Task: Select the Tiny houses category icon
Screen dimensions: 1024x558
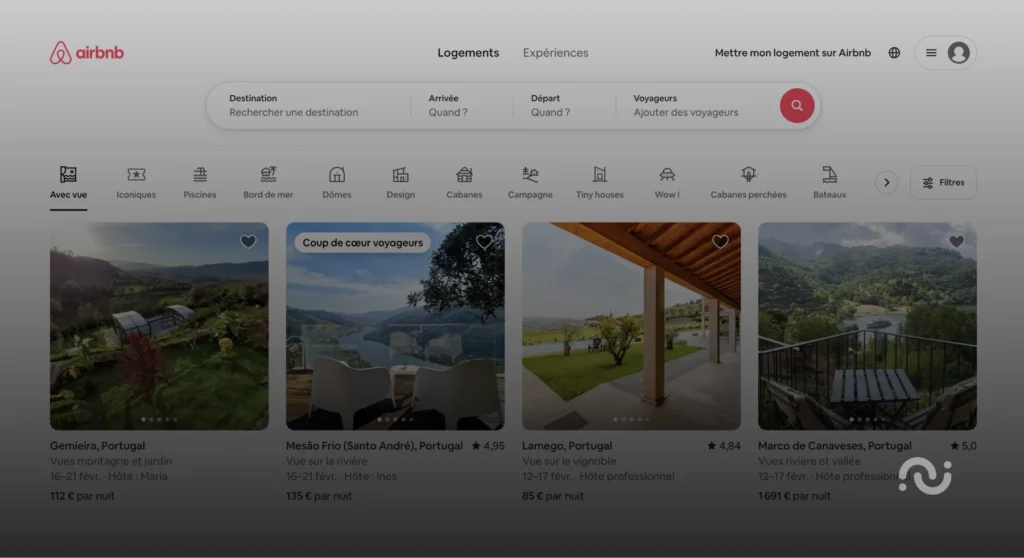Action: click(x=600, y=174)
